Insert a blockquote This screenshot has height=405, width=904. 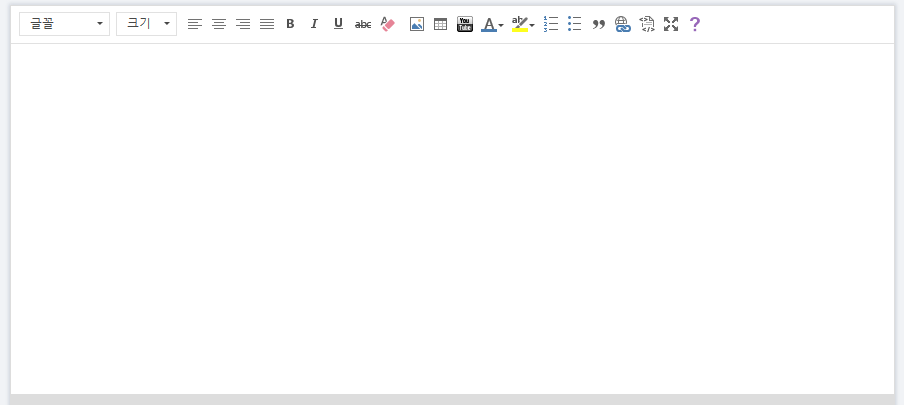(x=599, y=24)
